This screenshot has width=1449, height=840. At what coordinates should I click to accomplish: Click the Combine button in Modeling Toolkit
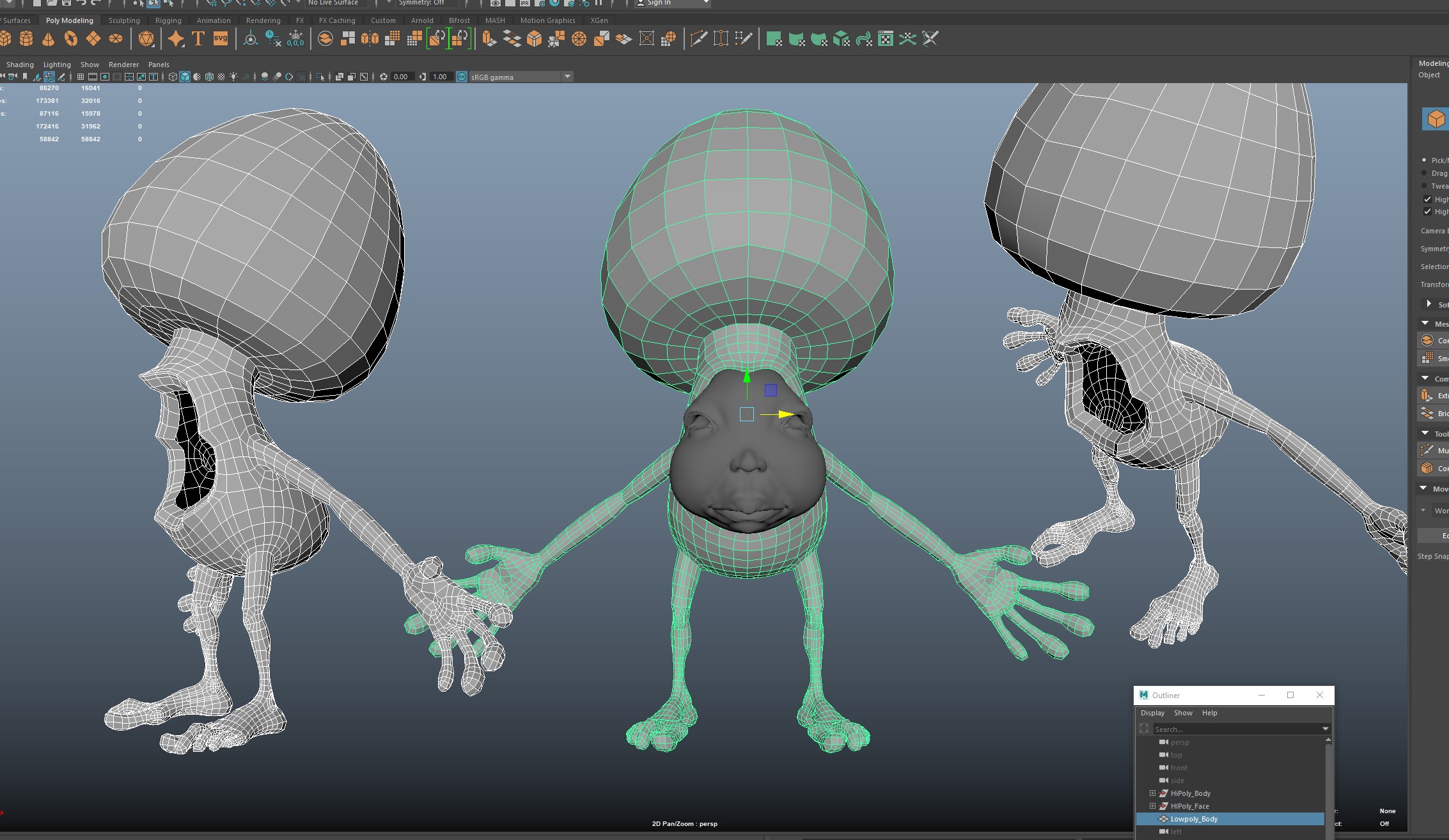click(1434, 341)
